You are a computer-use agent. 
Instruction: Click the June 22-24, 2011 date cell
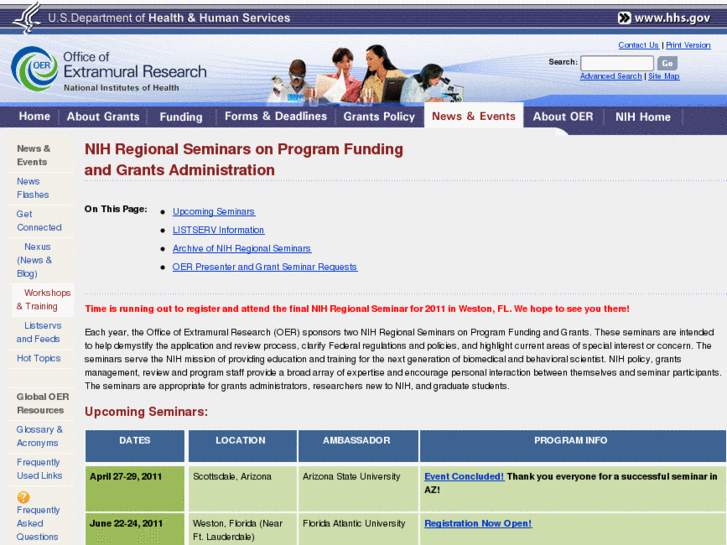[134, 529]
